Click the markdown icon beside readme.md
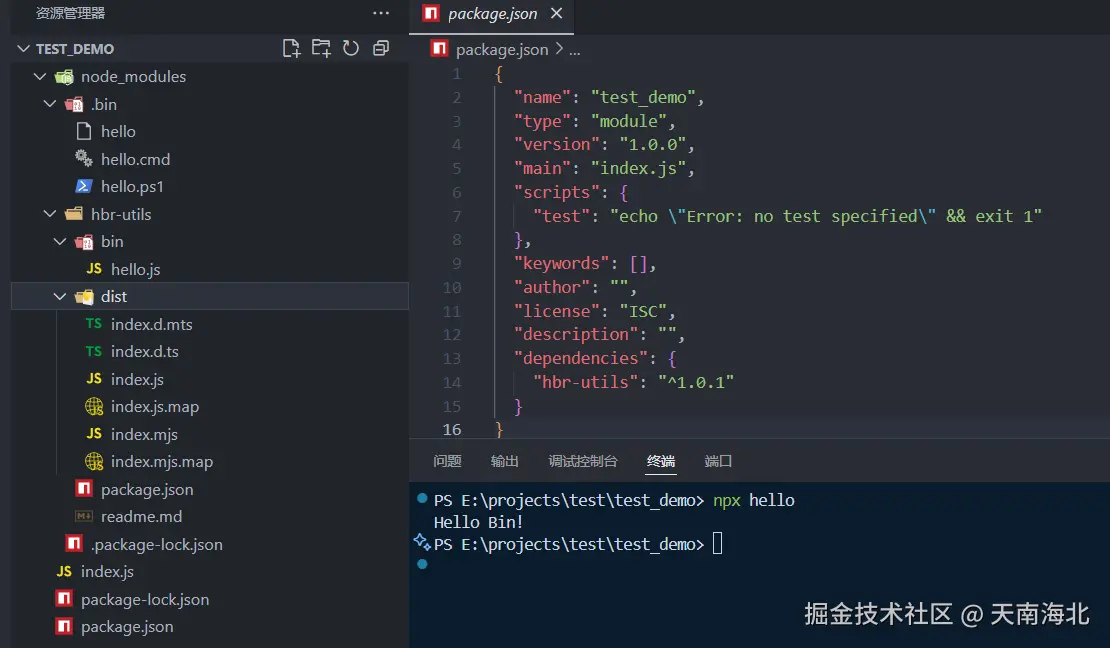Image resolution: width=1110 pixels, height=648 pixels. pyautogui.click(x=84, y=516)
